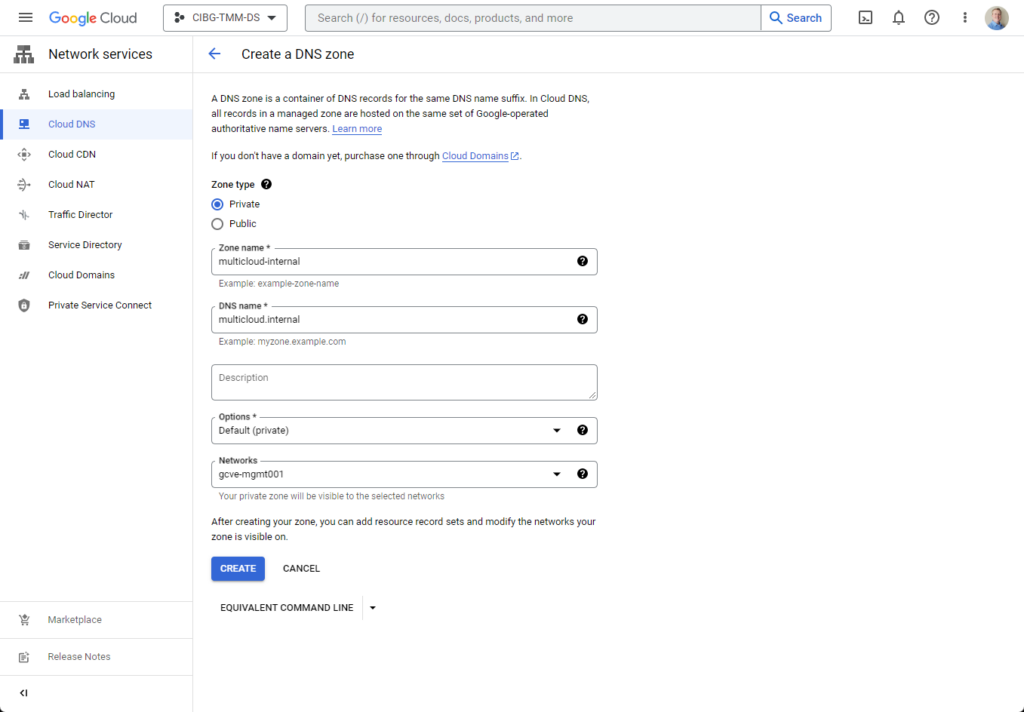This screenshot has height=712, width=1024.
Task: Open the Networks dropdown
Action: [x=404, y=474]
